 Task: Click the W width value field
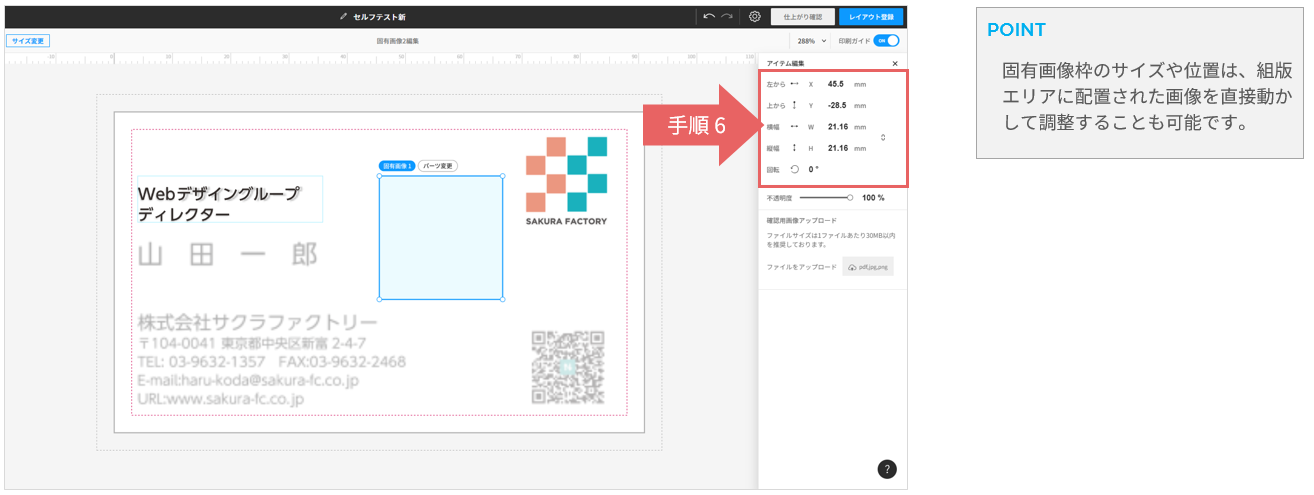[x=838, y=127]
